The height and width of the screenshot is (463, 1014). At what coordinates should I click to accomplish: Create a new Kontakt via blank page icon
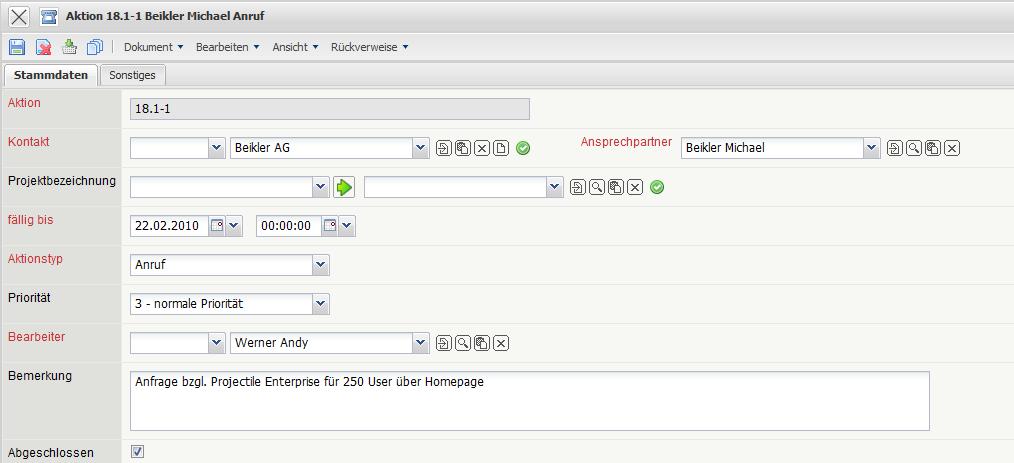pos(501,148)
